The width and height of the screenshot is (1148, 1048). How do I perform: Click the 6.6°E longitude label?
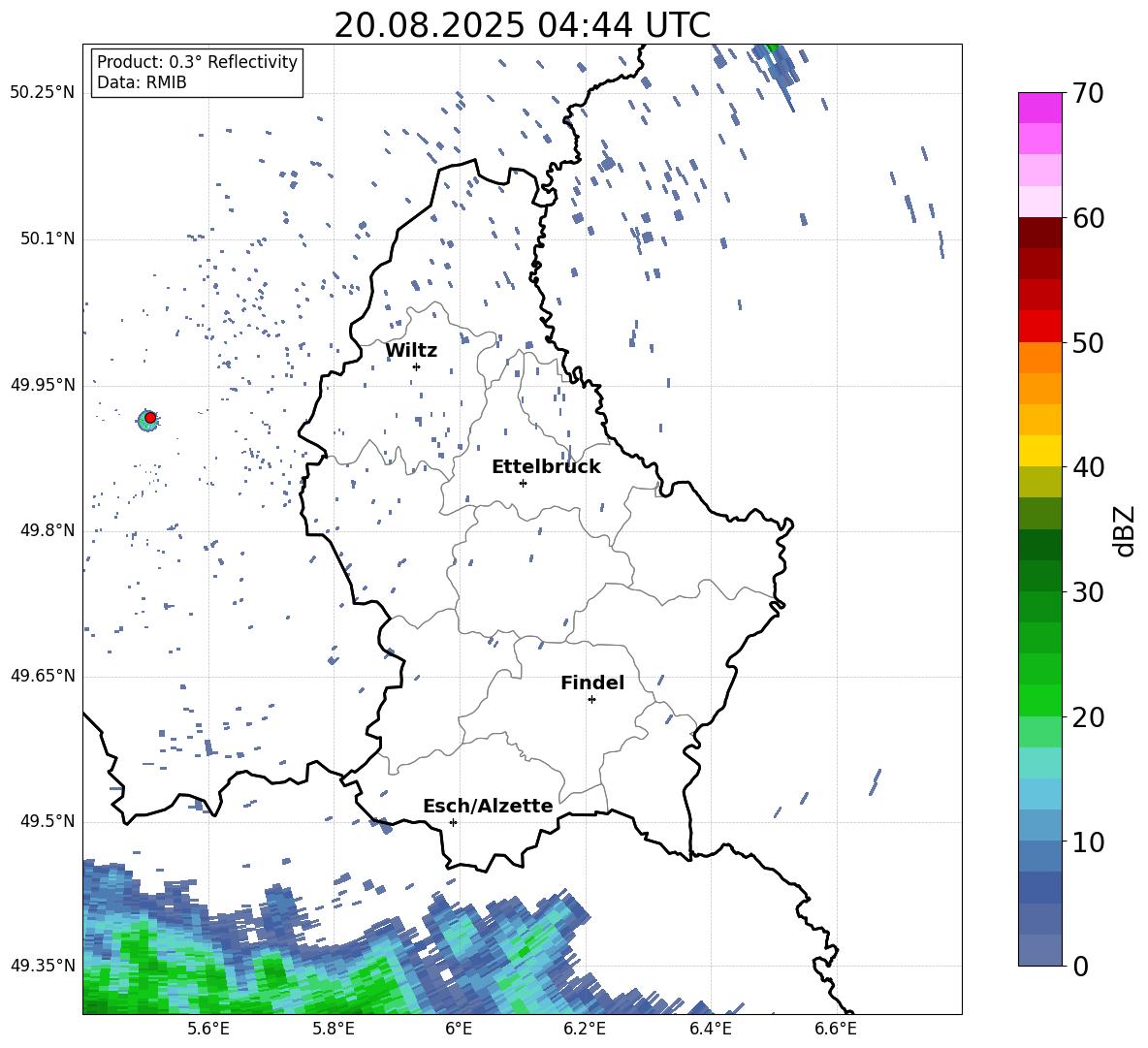[x=836, y=1029]
